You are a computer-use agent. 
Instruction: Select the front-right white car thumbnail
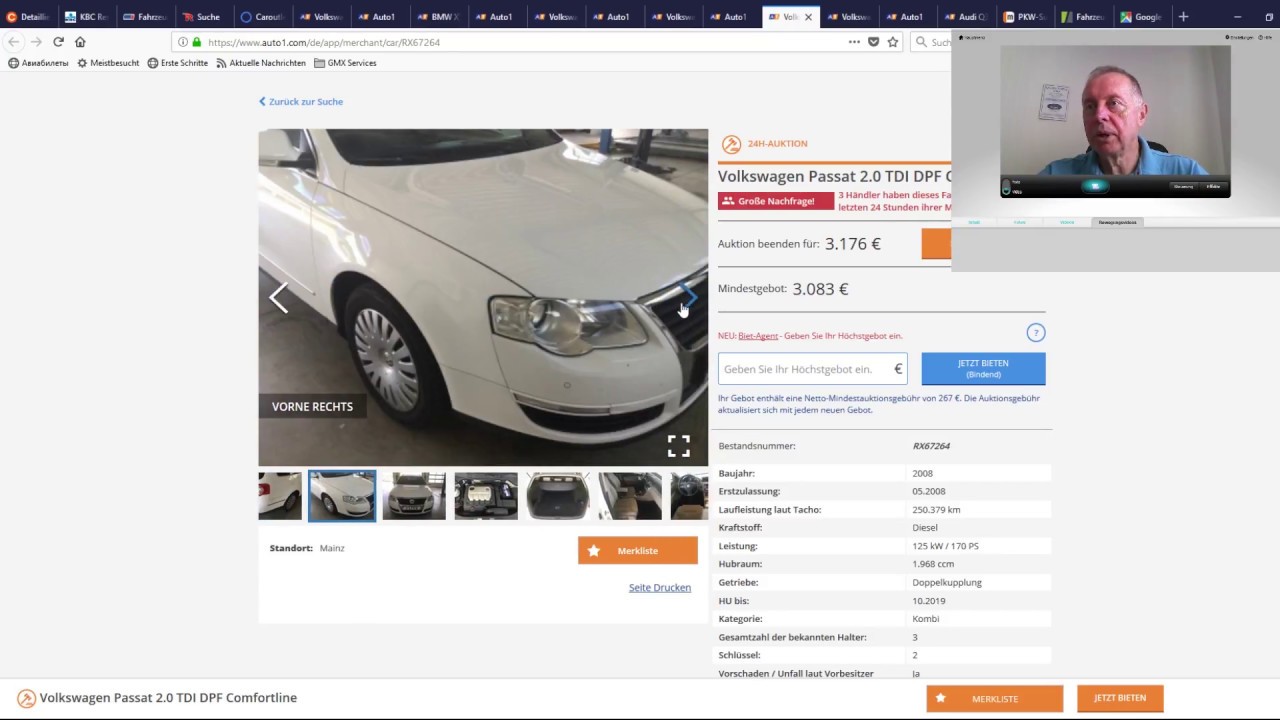(342, 496)
